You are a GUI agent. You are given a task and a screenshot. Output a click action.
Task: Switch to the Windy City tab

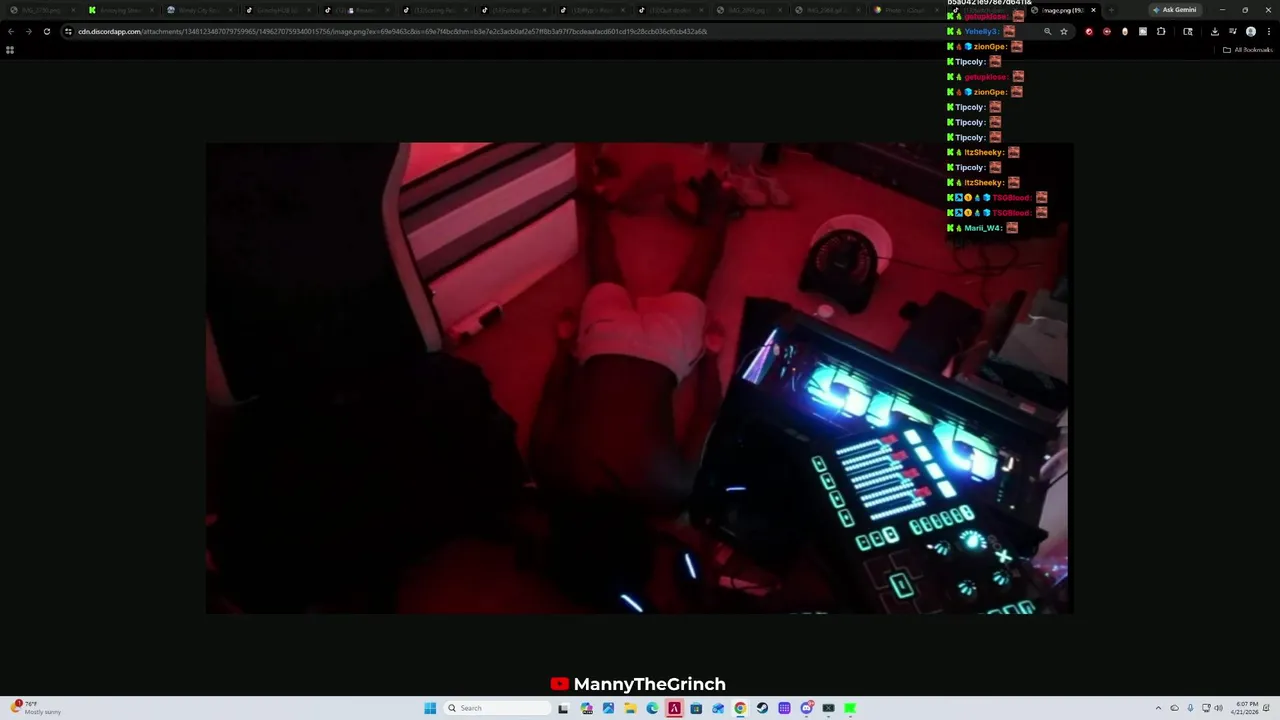[199, 10]
